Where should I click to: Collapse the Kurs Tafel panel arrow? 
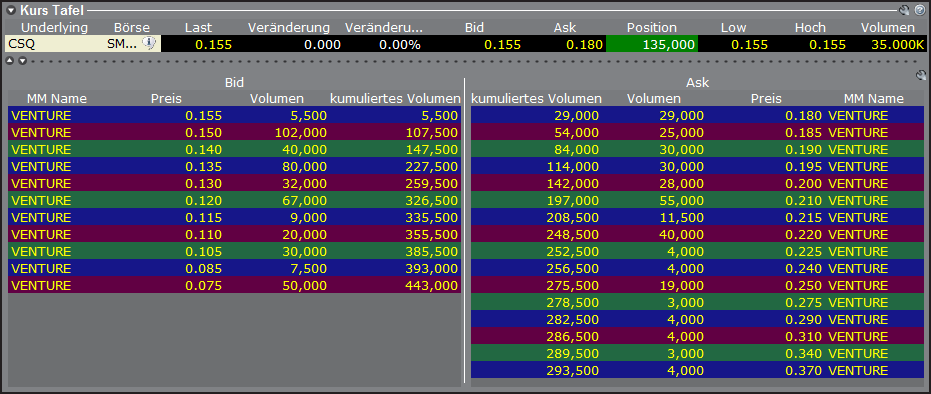point(11,10)
